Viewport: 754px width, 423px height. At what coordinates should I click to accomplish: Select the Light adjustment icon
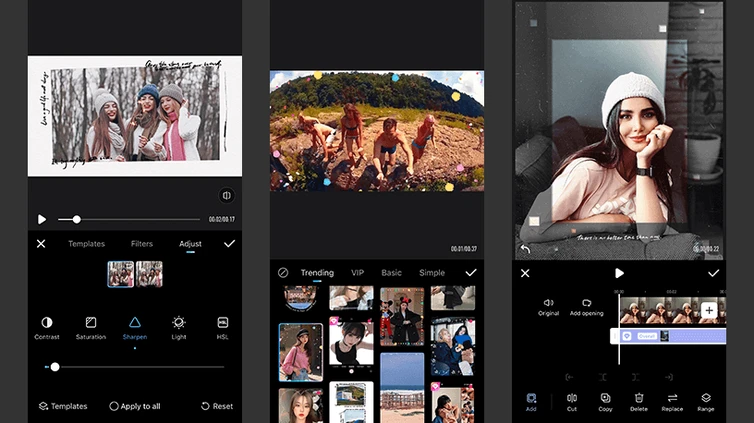[179, 323]
